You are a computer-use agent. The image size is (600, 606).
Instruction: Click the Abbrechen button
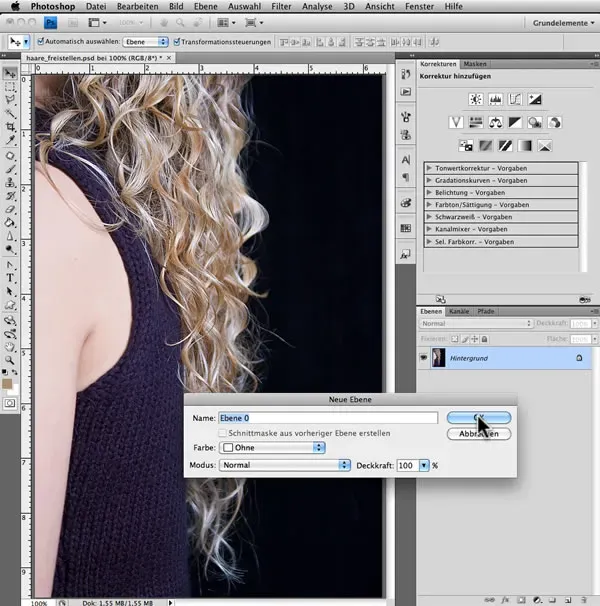point(479,434)
